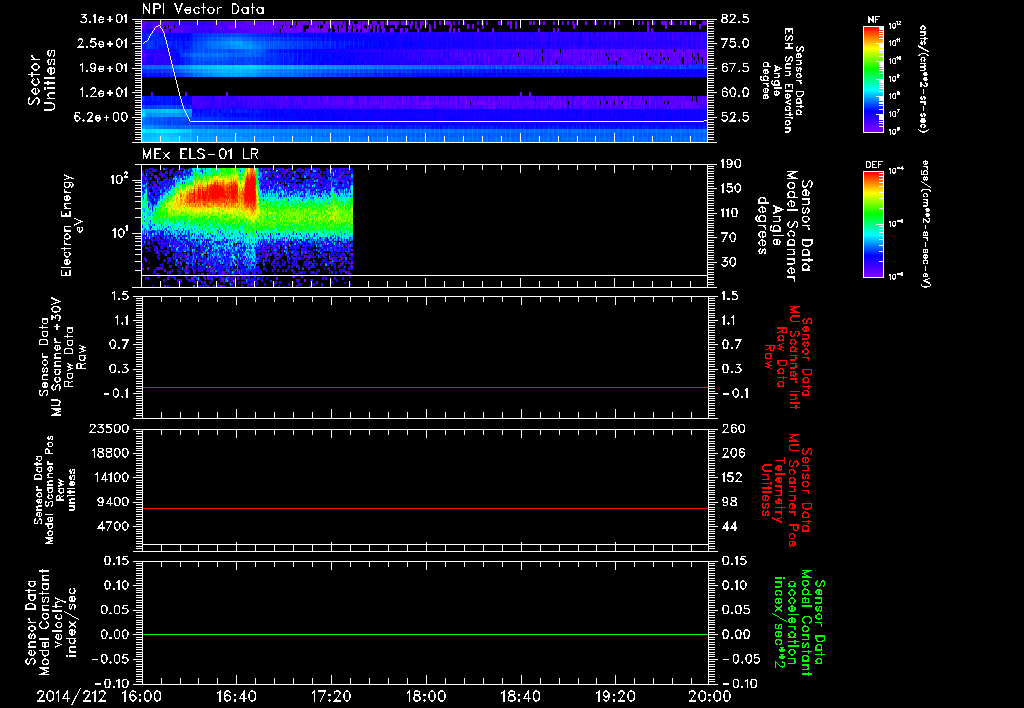This screenshot has height=708, width=1024.
Task: Click the 2.5e+01 sector tick label
Action: click(104, 43)
